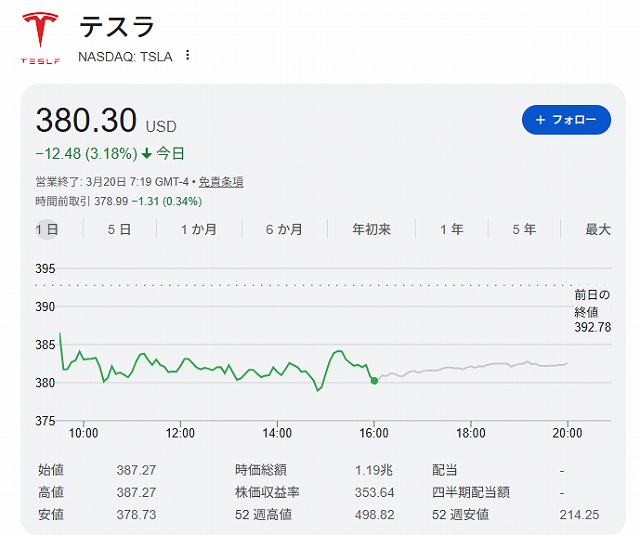Click the テスラ company name heading
This screenshot has width=640, height=535.
point(116,28)
